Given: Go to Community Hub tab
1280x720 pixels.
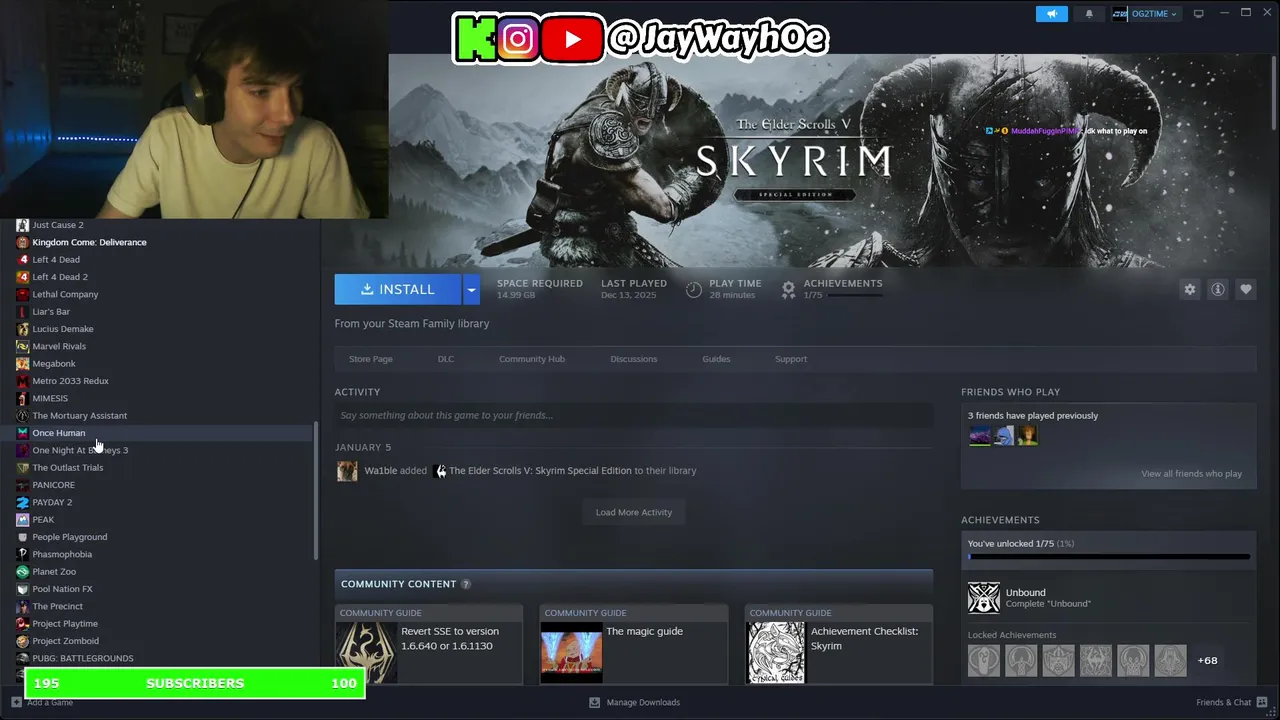Looking at the screenshot, I should coord(532,359).
